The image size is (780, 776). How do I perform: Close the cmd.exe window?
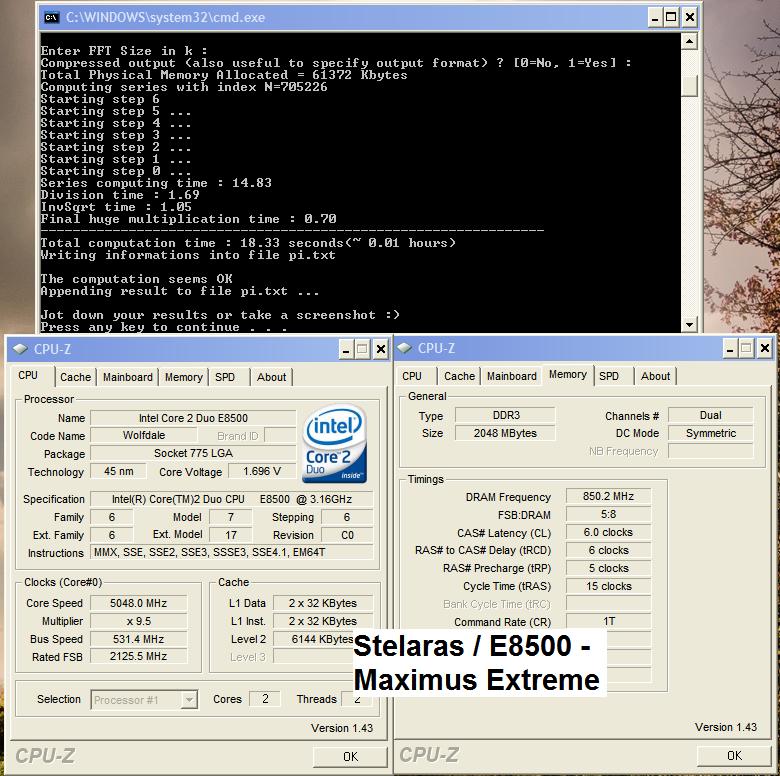(x=689, y=18)
